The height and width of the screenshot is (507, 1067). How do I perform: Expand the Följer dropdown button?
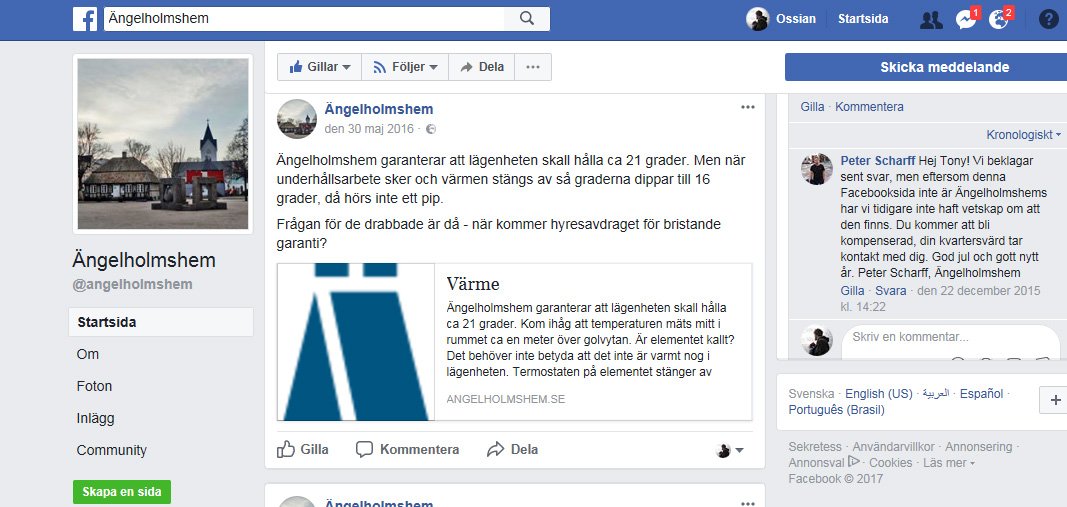coord(405,67)
